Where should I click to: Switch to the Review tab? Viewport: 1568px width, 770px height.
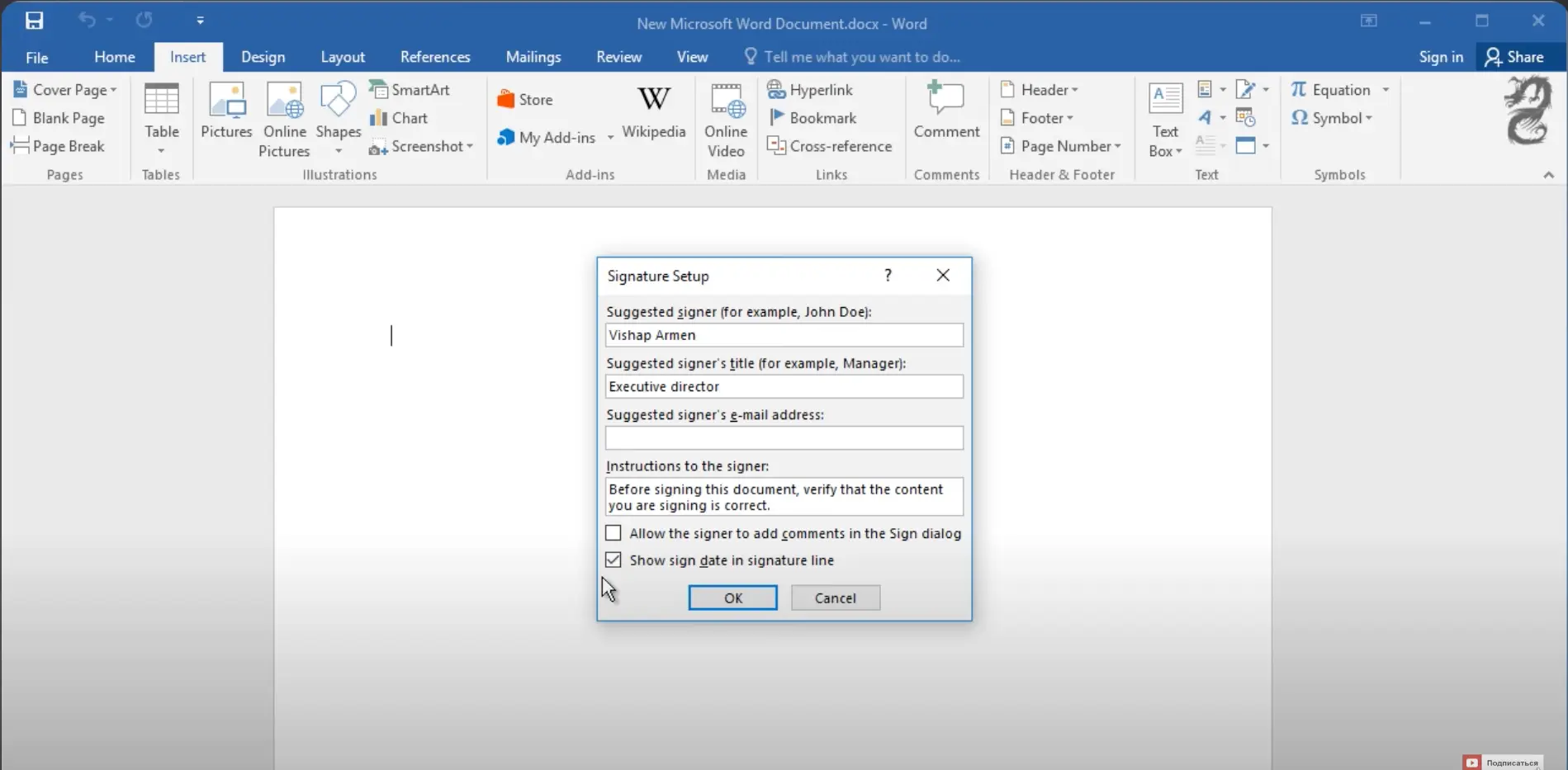618,57
